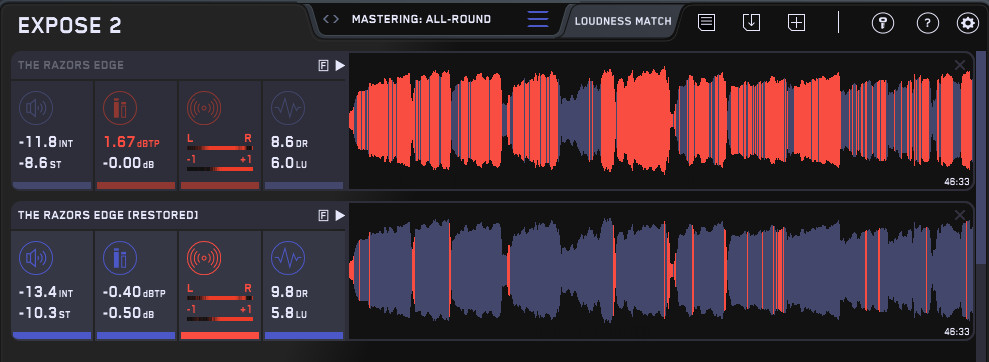The image size is (989, 362).
Task: Step through presets with the arrow brackets
Action: click(331, 19)
